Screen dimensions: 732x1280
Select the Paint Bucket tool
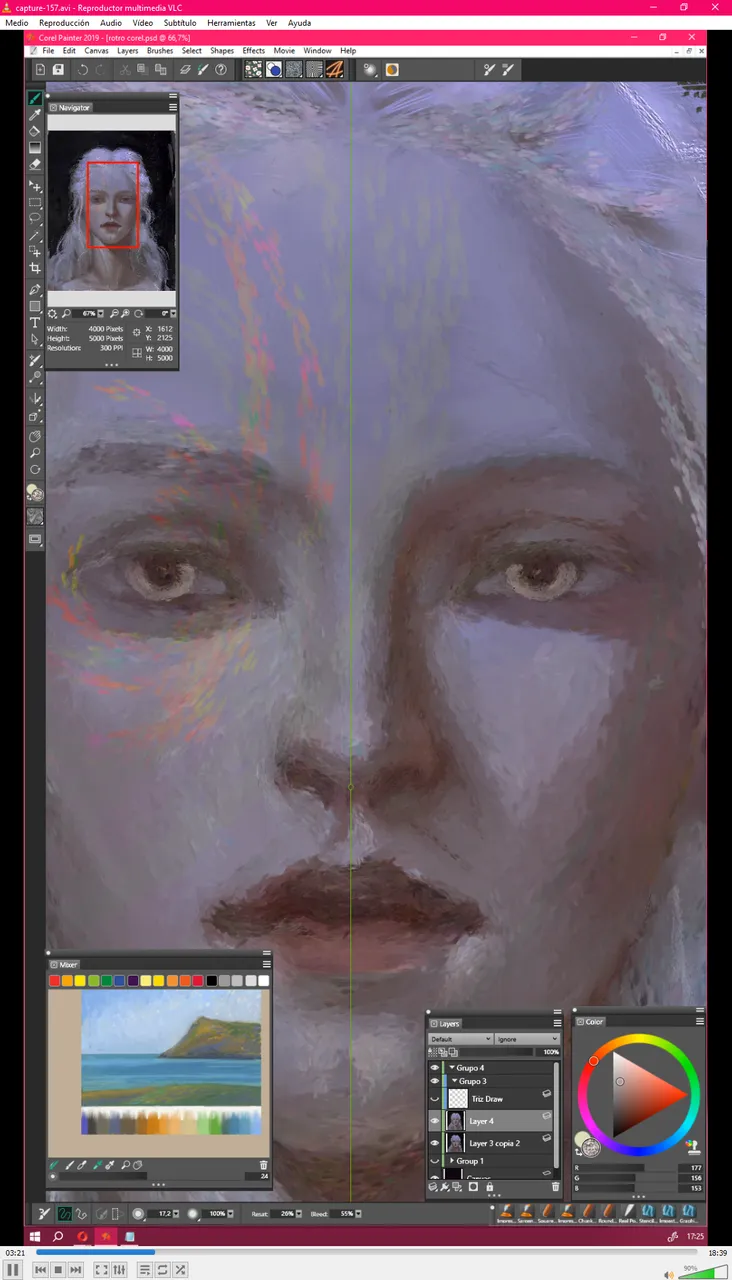35,131
